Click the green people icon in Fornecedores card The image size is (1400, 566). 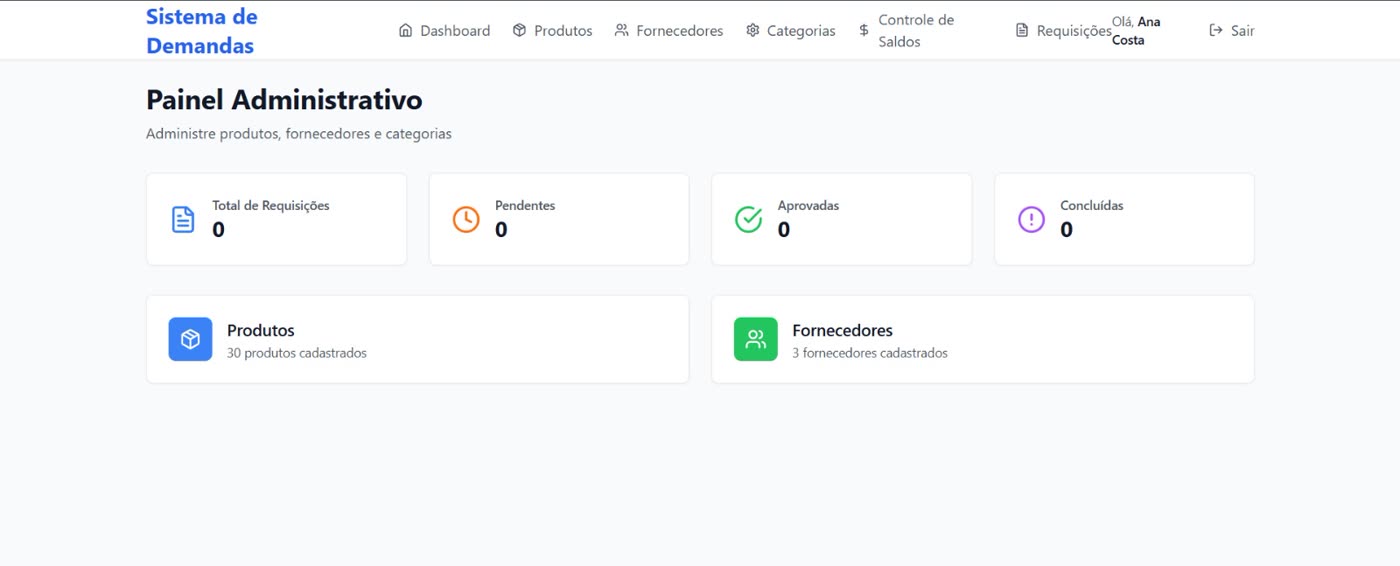tap(755, 339)
